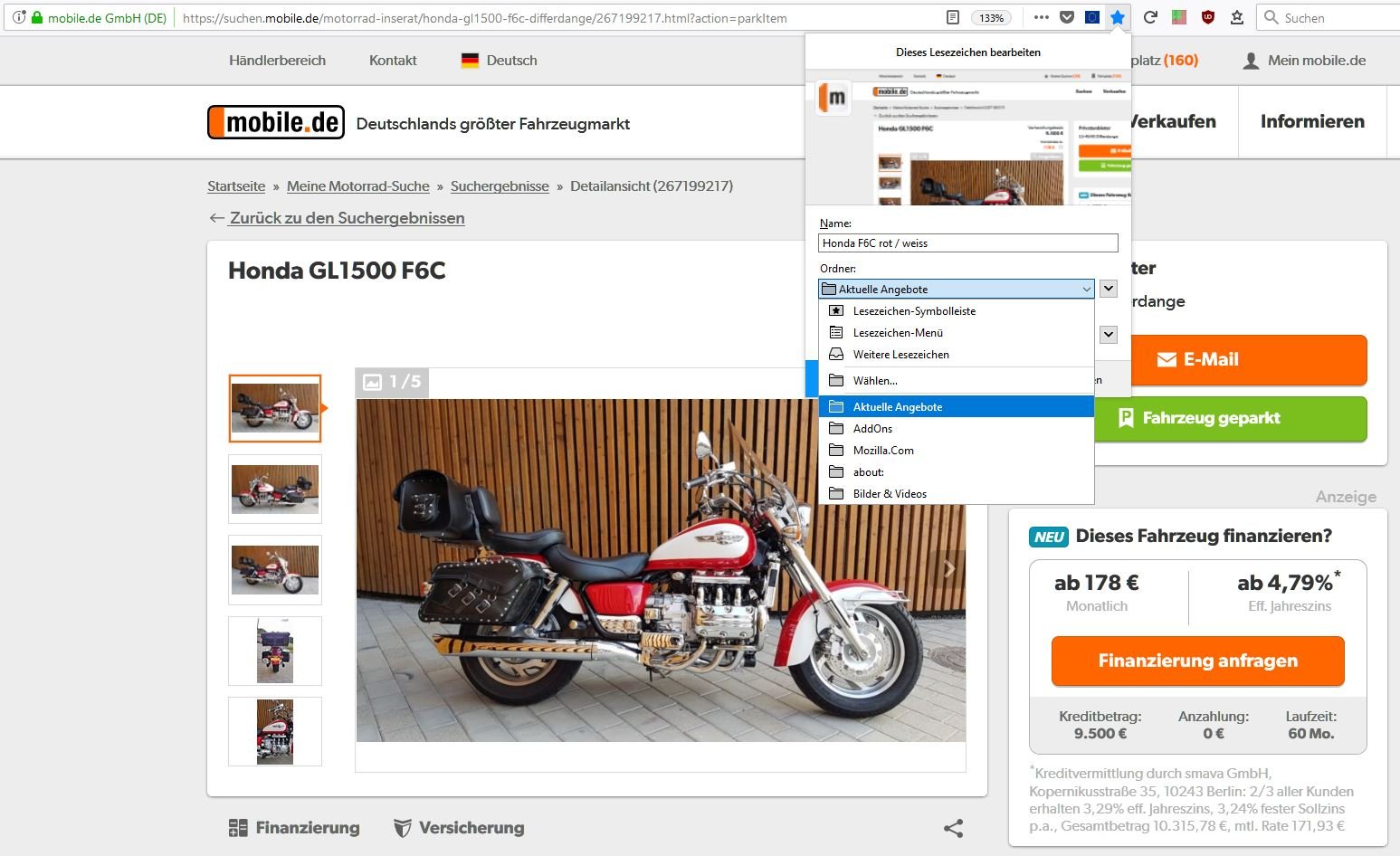
Task: Select Lesezeichen-Menü folder option
Action: point(957,332)
